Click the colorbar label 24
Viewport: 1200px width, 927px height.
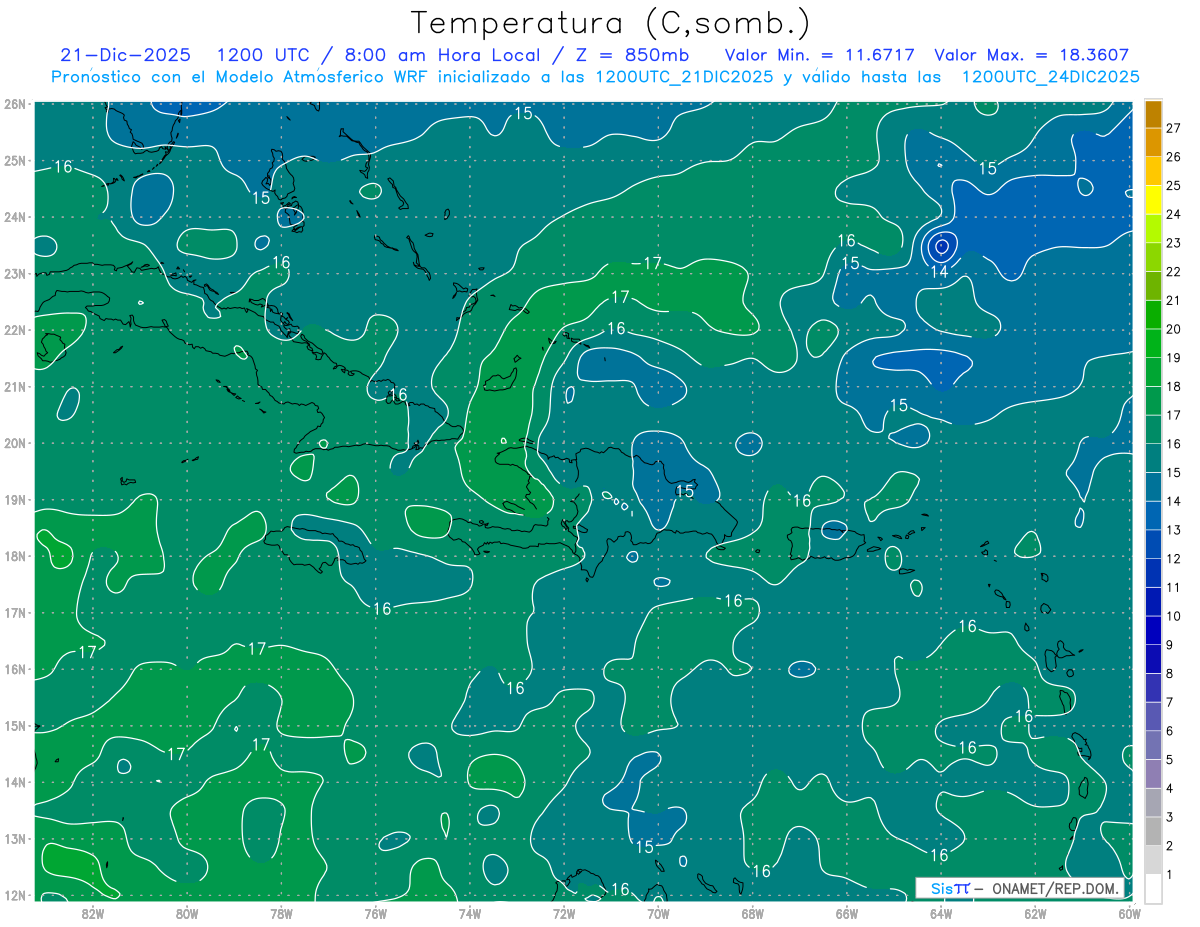pyautogui.click(x=1173, y=214)
